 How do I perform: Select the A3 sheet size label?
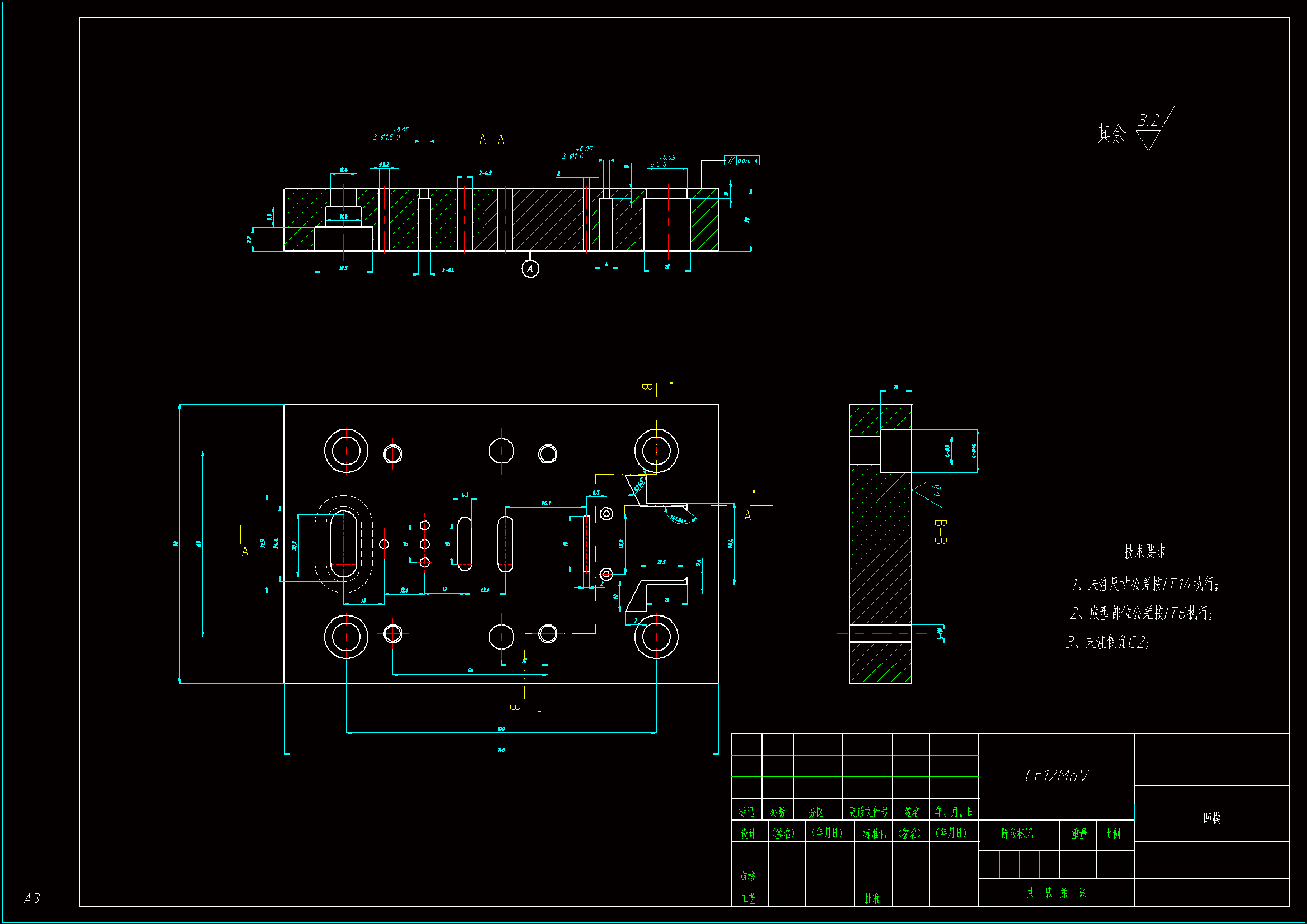coord(32,898)
